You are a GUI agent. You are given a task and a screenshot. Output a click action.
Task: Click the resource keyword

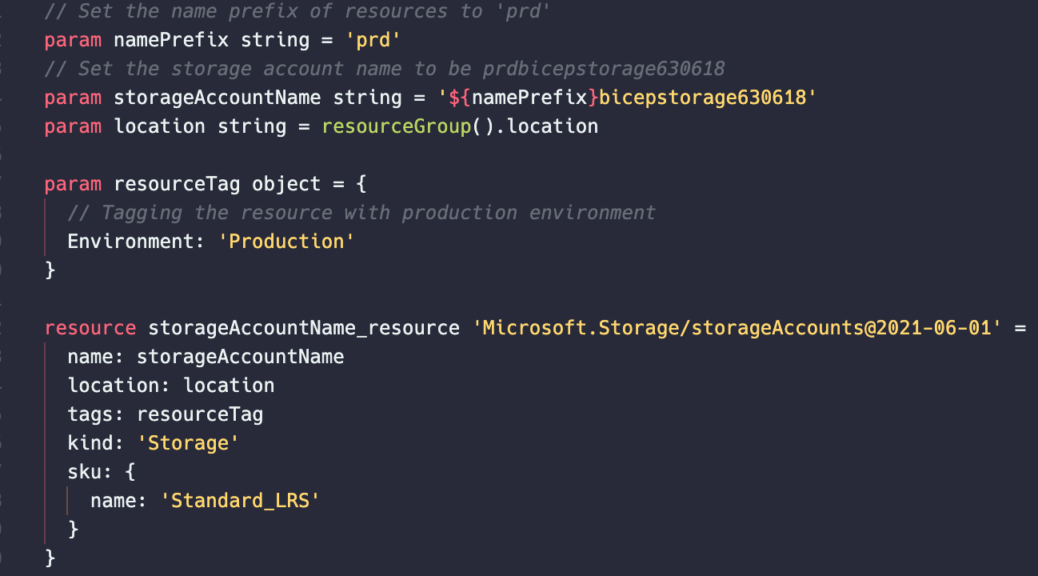pyautogui.click(x=90, y=328)
